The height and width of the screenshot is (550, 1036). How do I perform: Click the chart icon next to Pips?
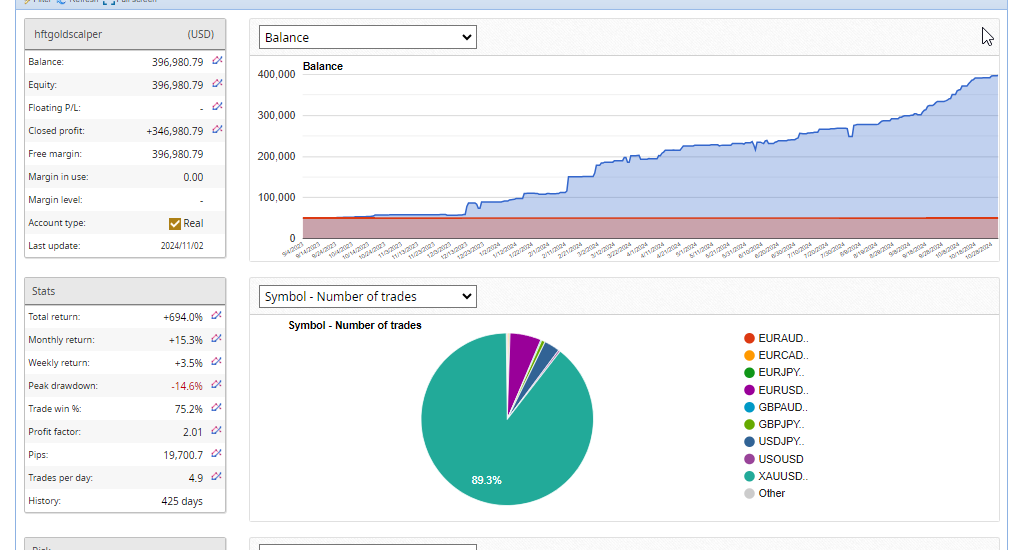tap(217, 455)
